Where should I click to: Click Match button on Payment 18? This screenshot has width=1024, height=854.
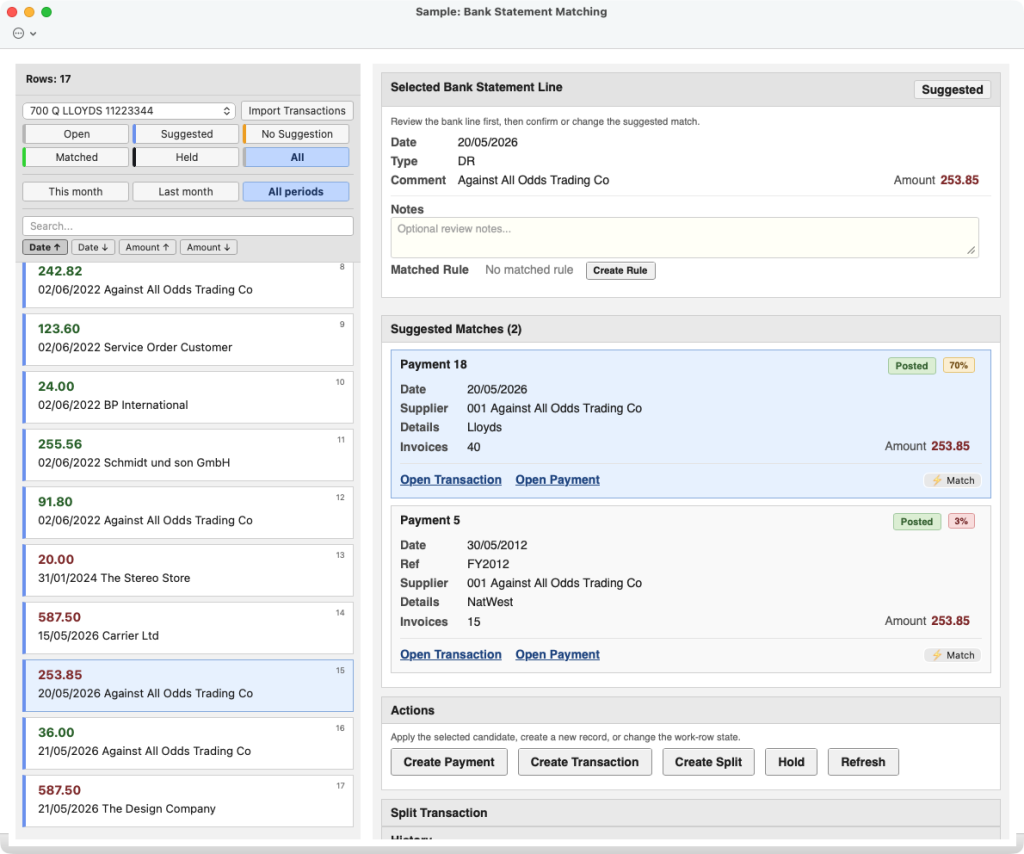(x=953, y=481)
